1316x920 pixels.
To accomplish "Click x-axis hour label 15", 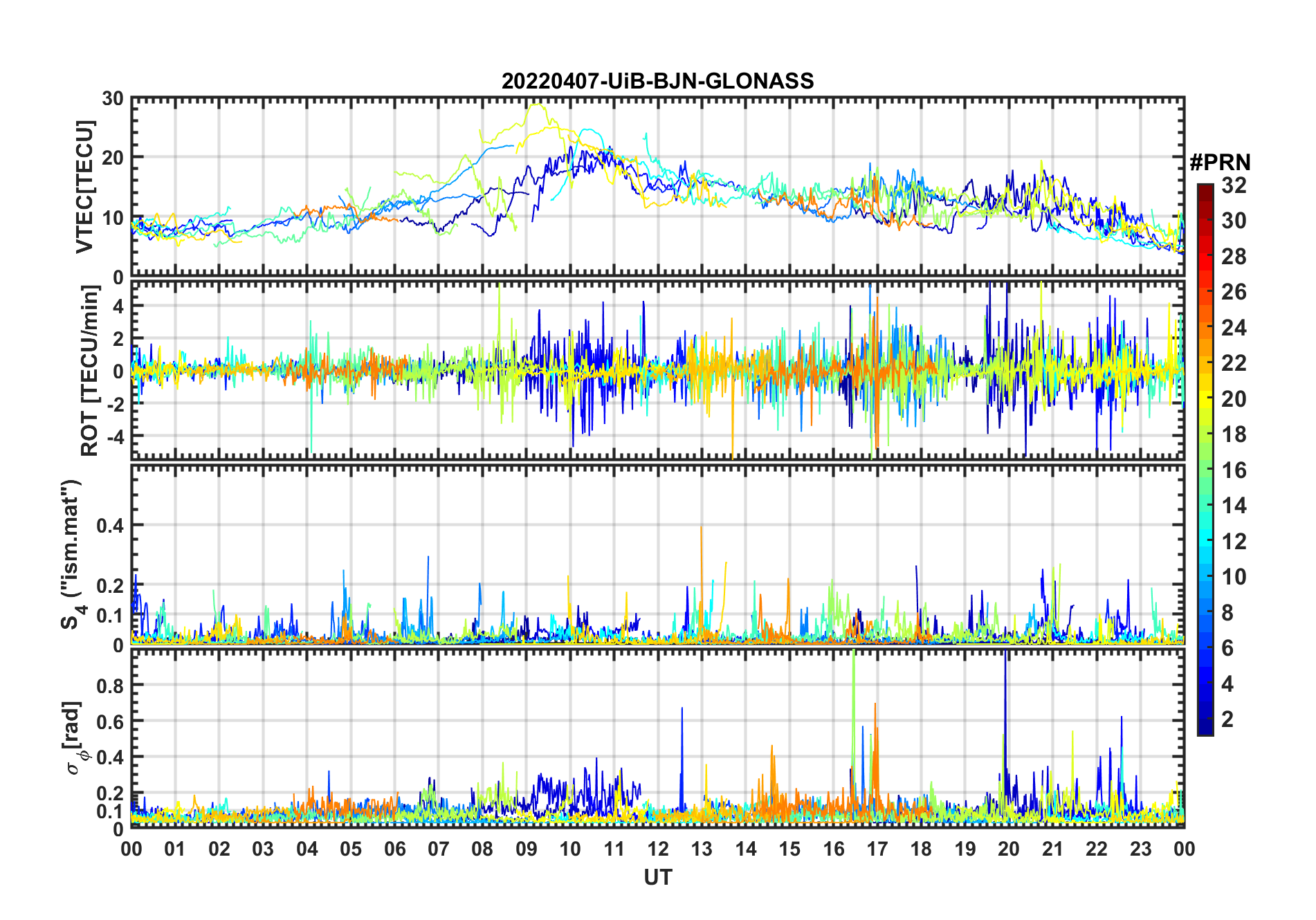I will coord(789,849).
